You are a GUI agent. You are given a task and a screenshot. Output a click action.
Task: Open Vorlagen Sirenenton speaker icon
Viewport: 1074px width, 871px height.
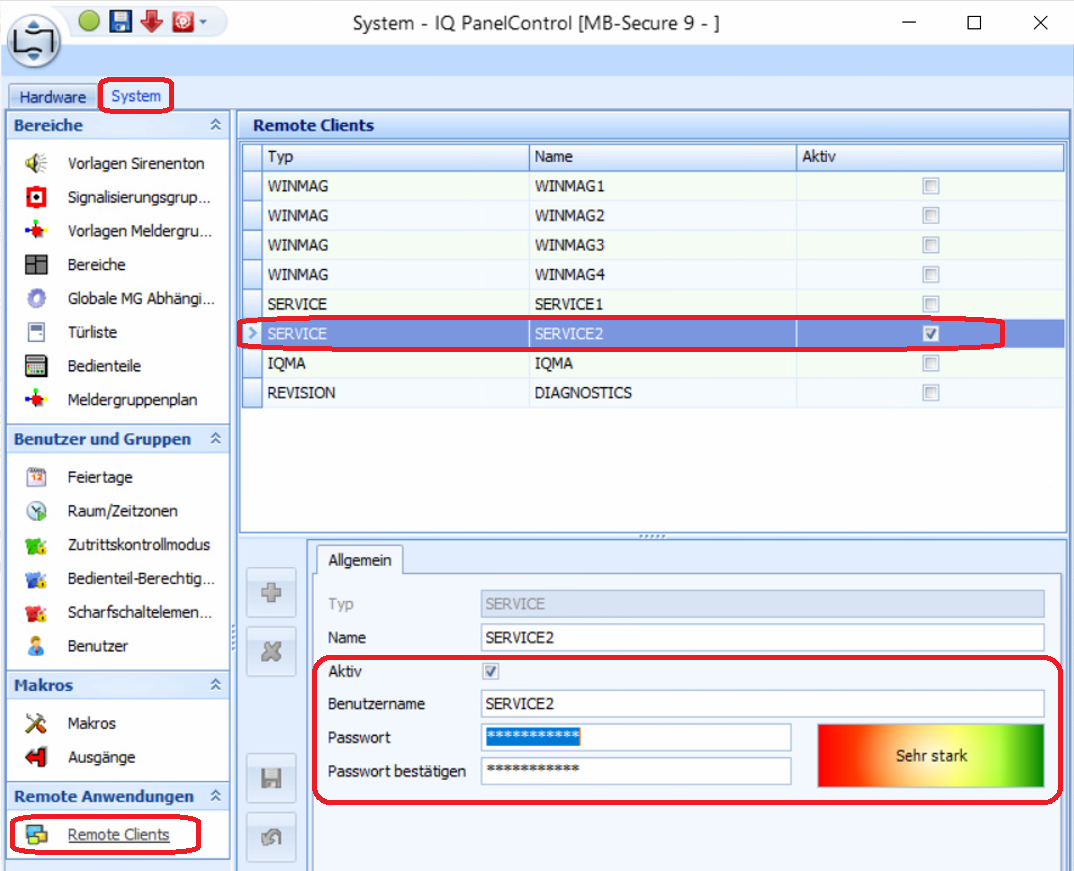point(36,163)
